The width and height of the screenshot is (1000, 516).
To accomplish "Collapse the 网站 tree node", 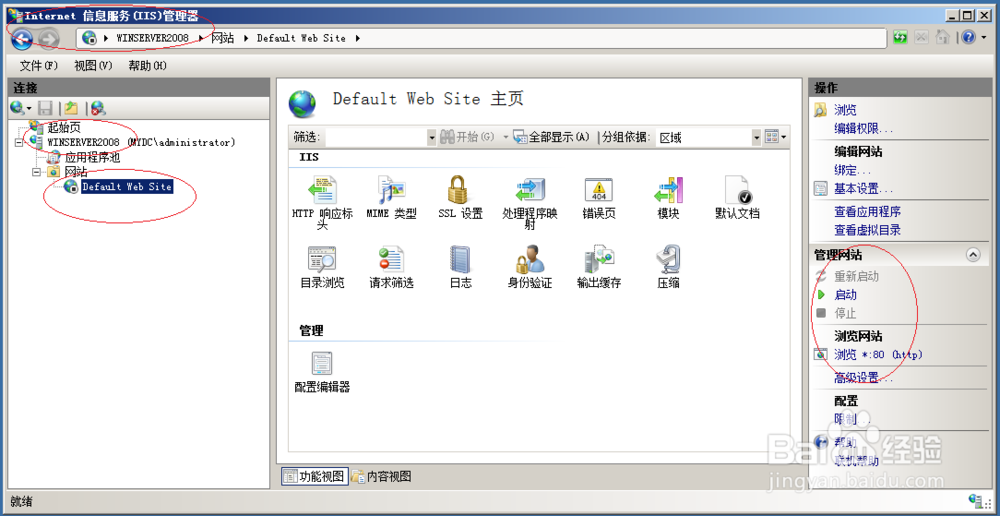I will (36, 172).
